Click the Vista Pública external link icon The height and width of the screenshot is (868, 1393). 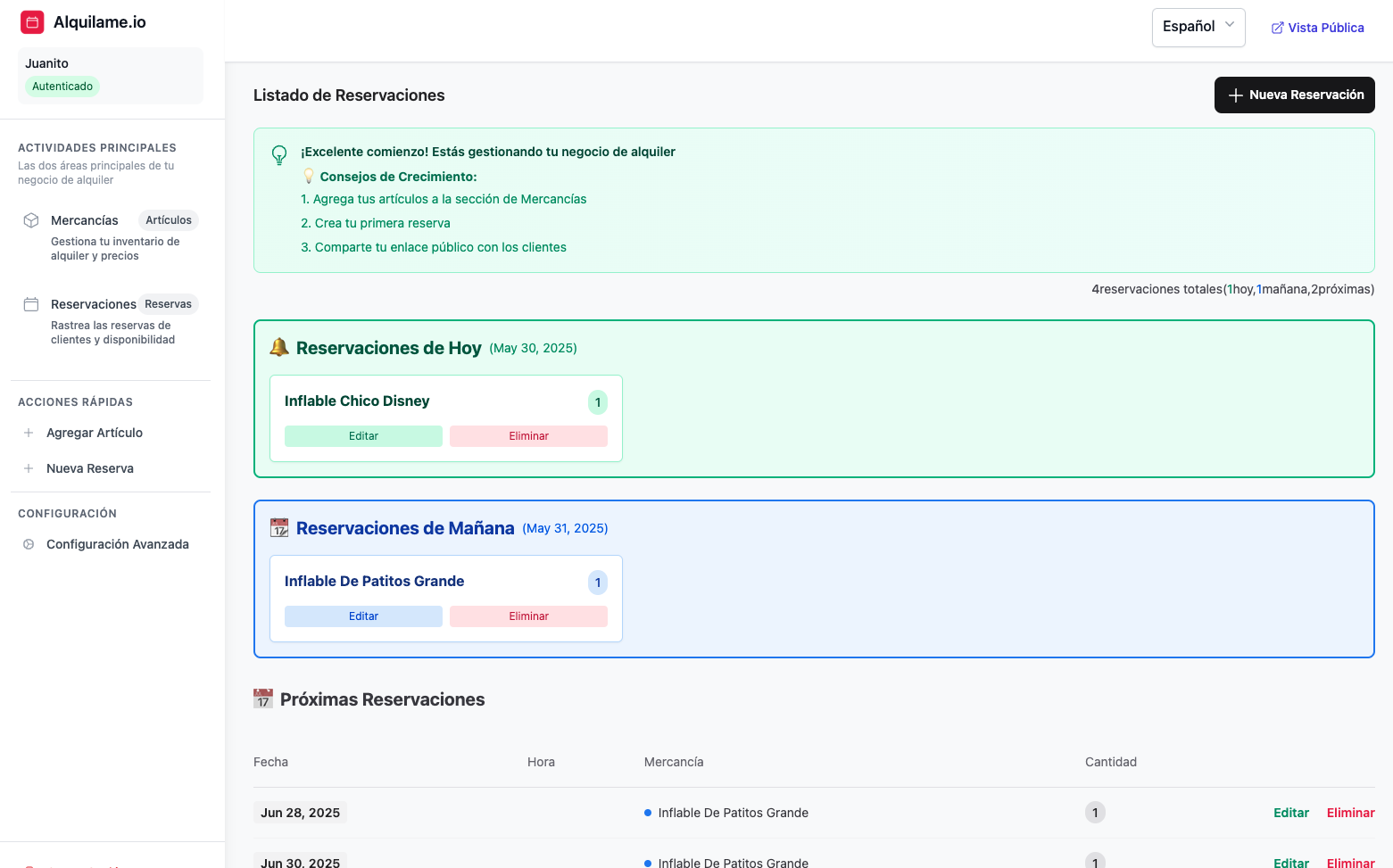(x=1278, y=28)
